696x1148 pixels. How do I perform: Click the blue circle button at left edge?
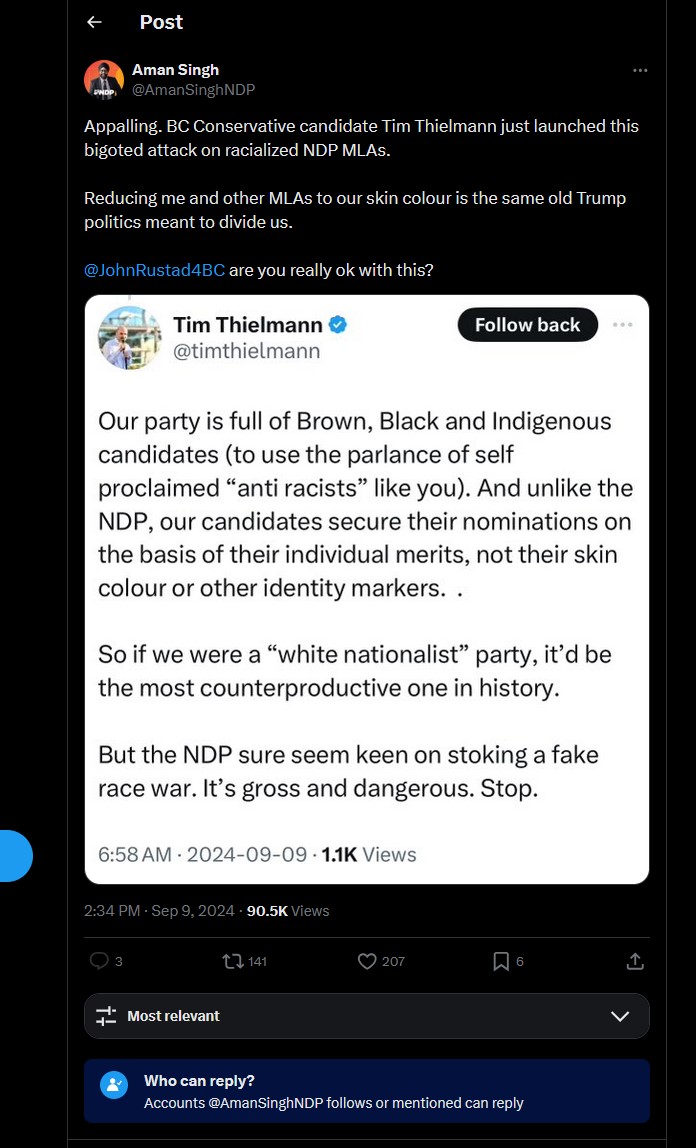[x=12, y=855]
